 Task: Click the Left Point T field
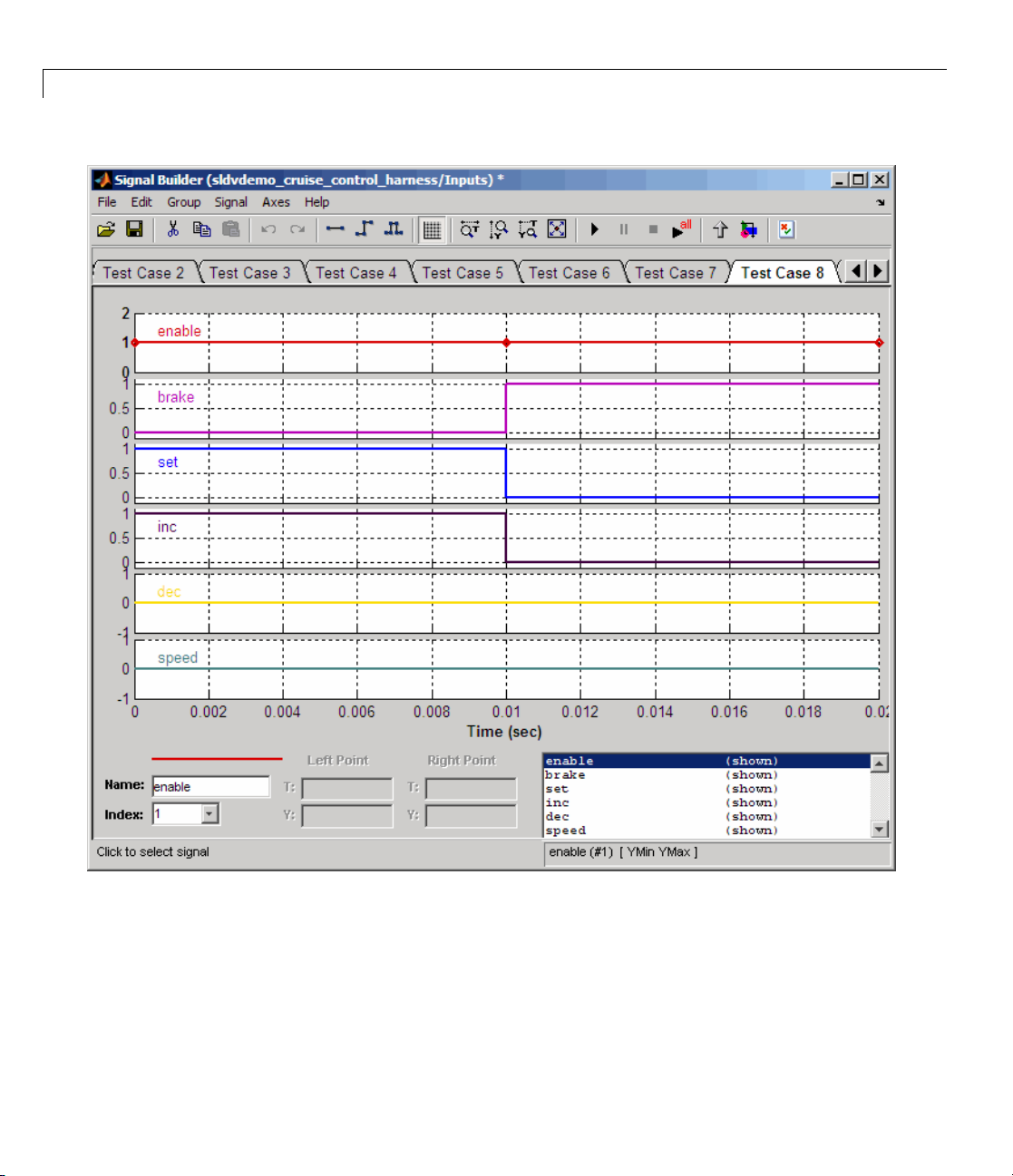[x=347, y=788]
